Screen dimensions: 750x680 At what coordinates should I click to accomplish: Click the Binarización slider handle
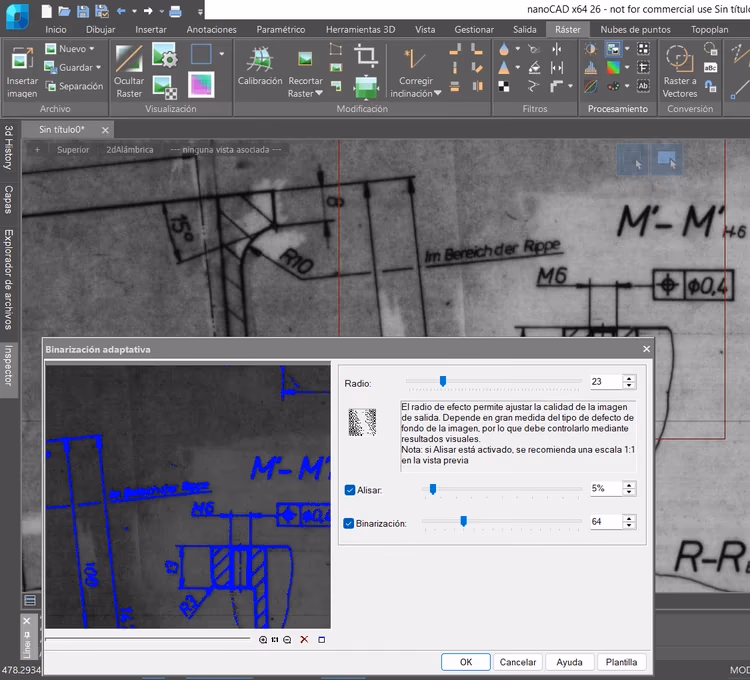click(463, 521)
